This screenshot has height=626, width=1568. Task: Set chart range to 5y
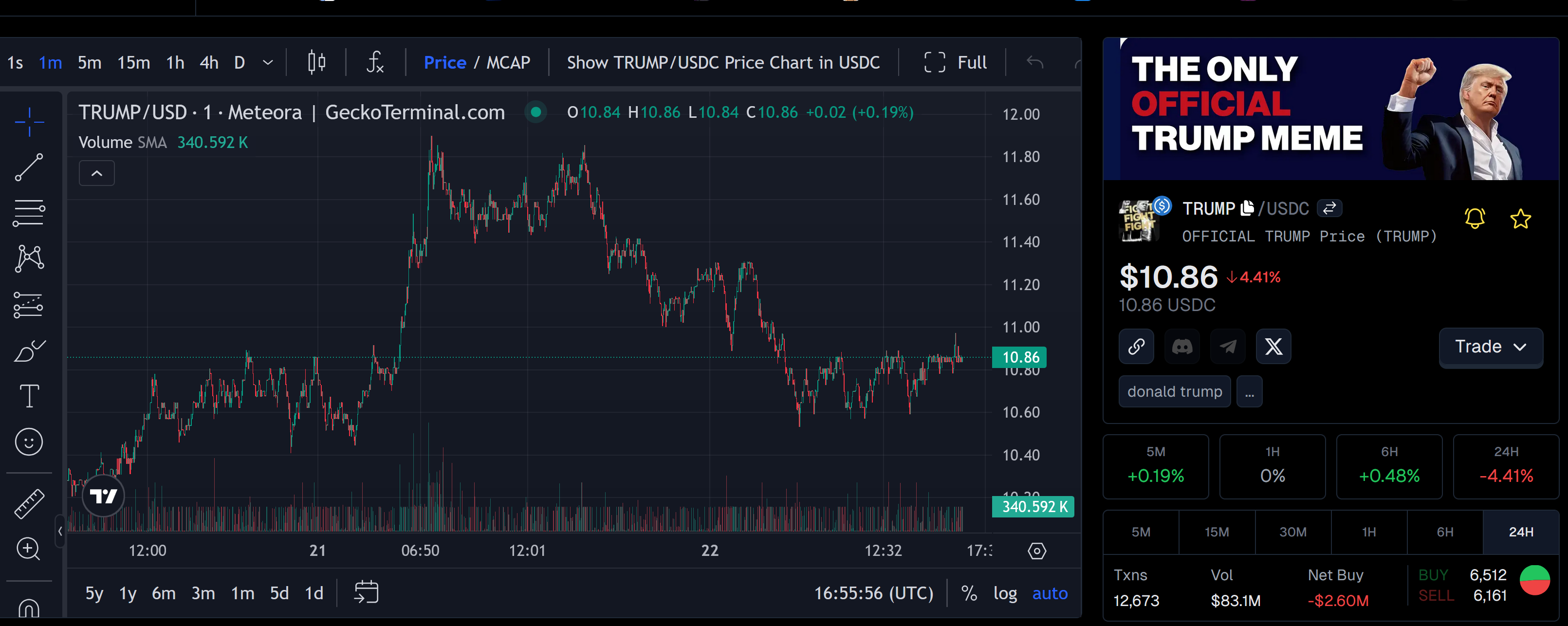[x=94, y=593]
